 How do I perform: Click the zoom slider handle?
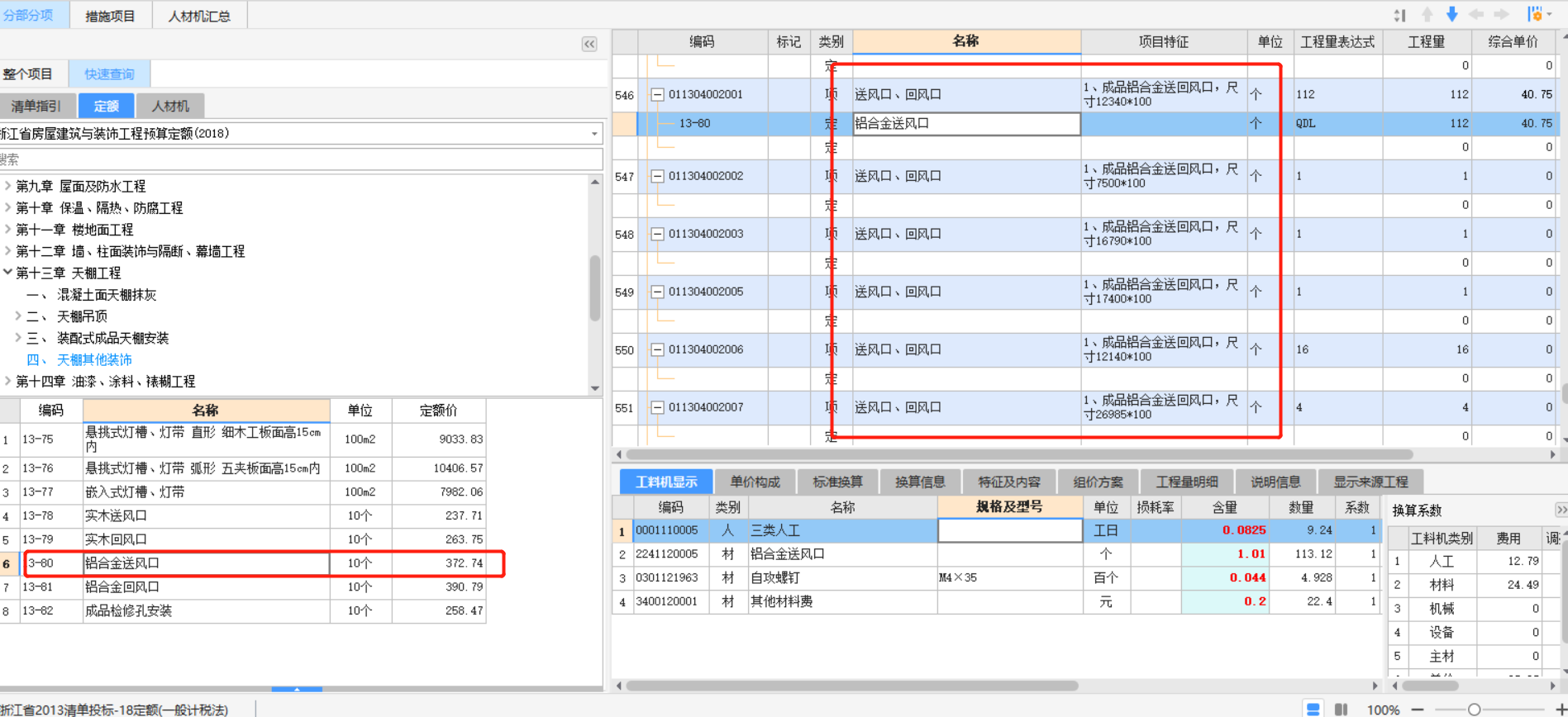coord(1474,710)
